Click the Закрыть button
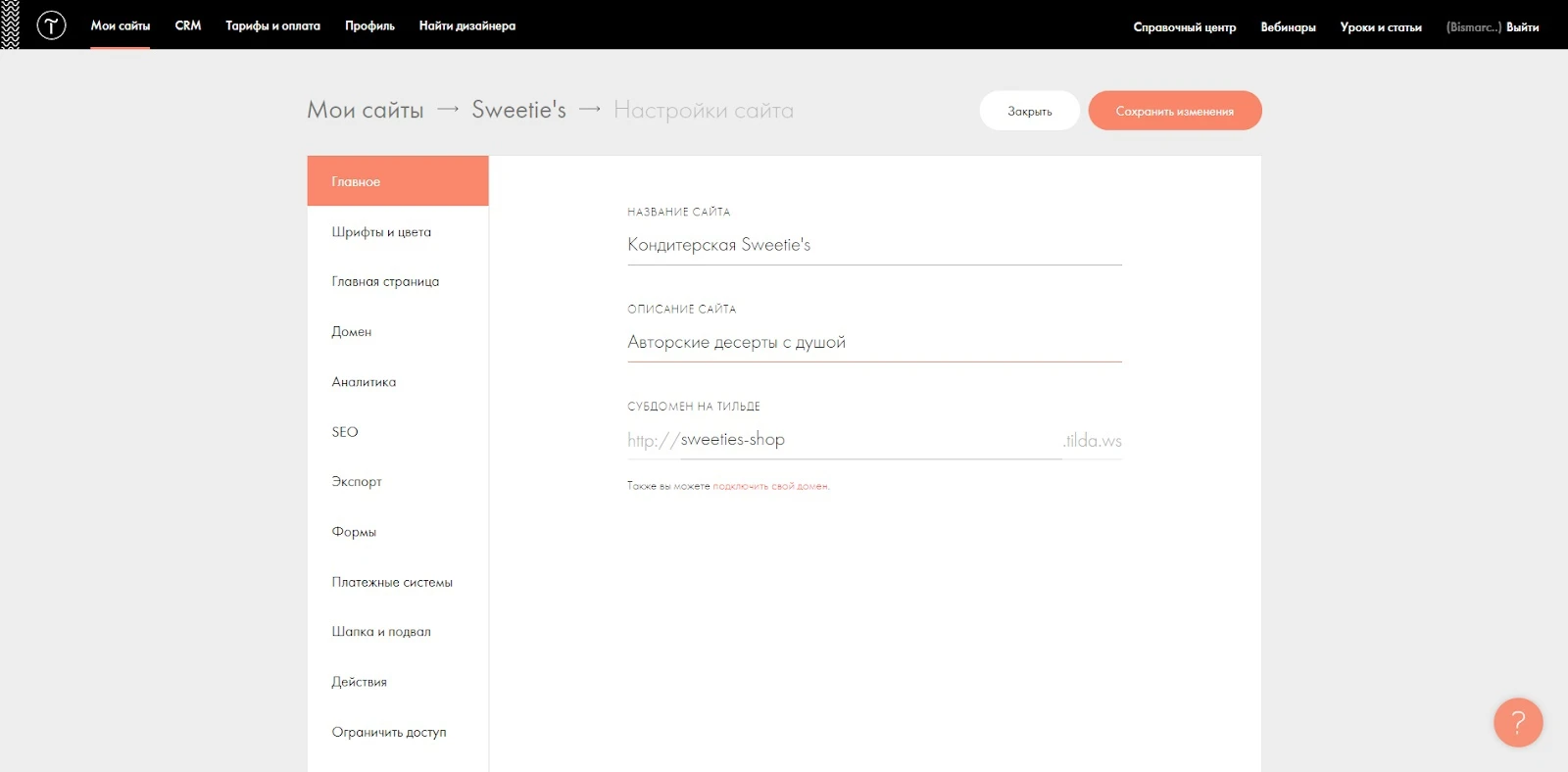The image size is (1568, 772). (x=1030, y=111)
